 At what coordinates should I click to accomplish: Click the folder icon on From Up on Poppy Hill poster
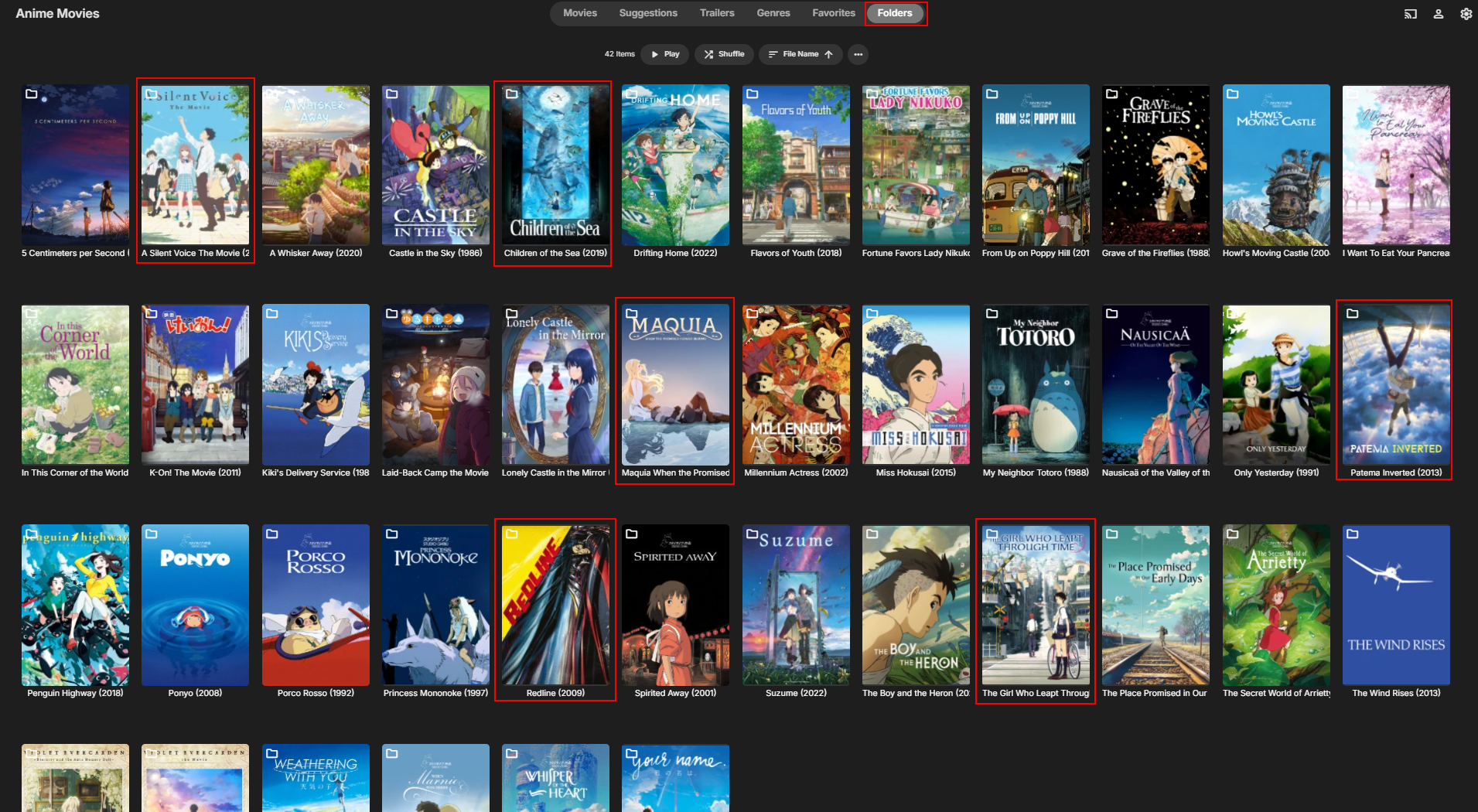(992, 94)
